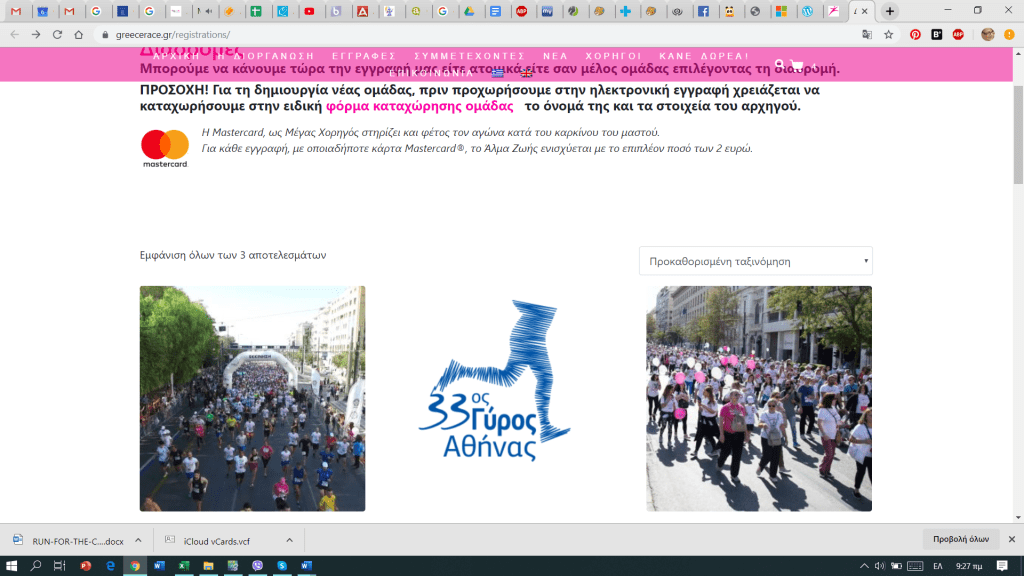1024x576 pixels.
Task: Click the translate page icon
Action: coord(867,34)
